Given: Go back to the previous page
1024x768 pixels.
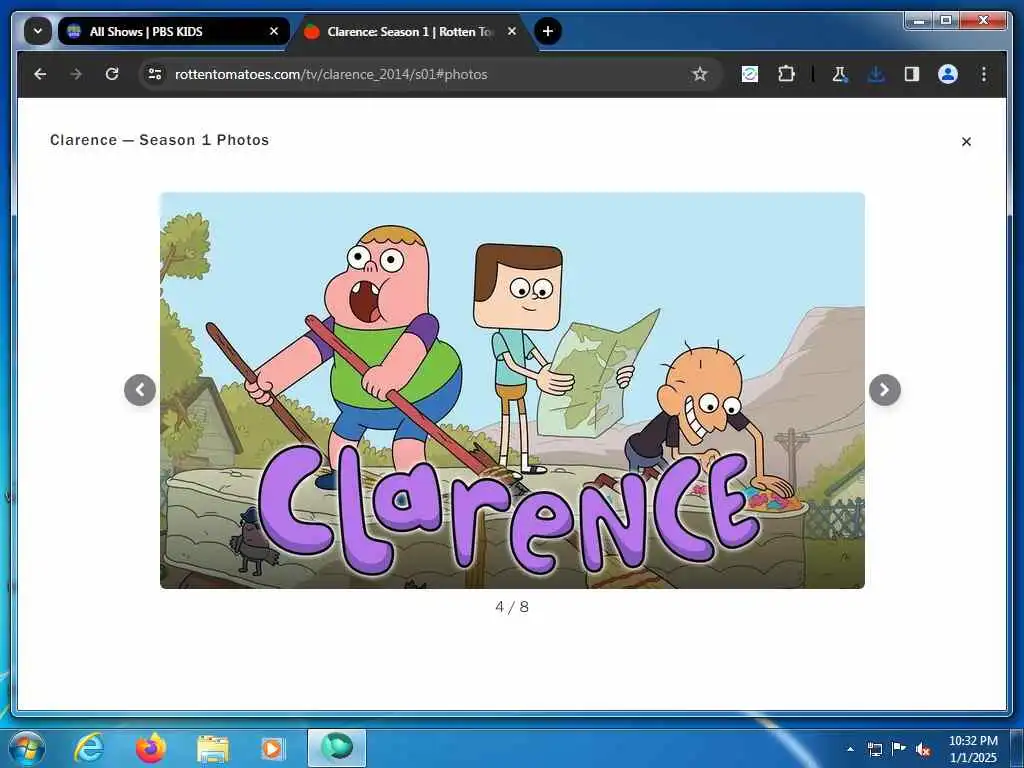Looking at the screenshot, I should (x=40, y=74).
